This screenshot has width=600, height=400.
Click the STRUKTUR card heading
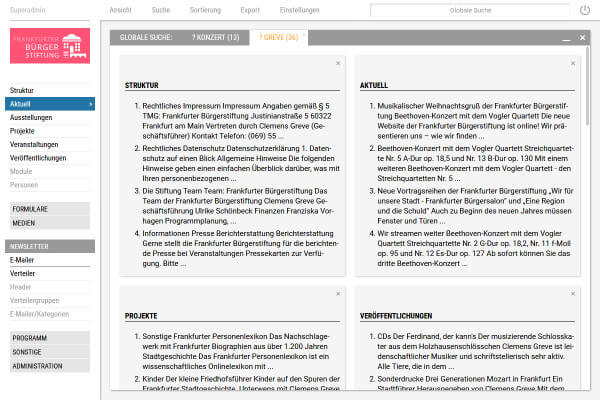click(142, 85)
